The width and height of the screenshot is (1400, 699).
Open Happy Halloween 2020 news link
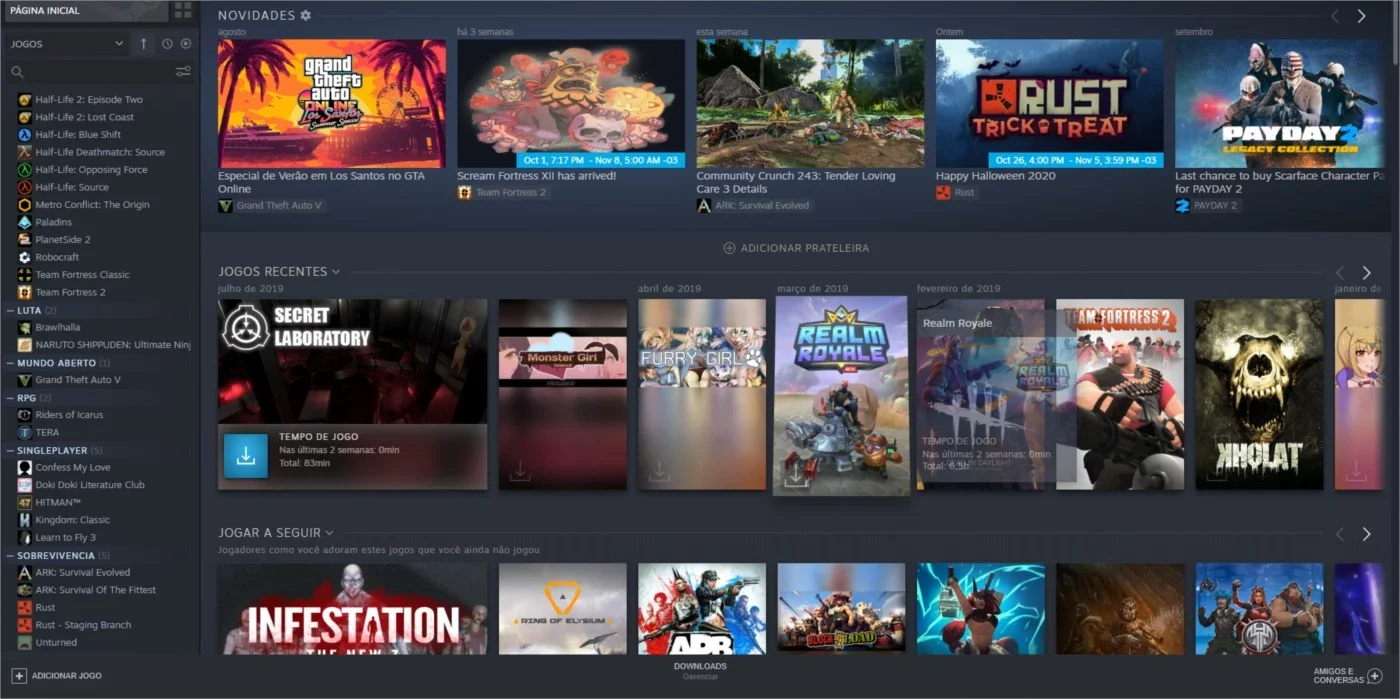click(996, 176)
